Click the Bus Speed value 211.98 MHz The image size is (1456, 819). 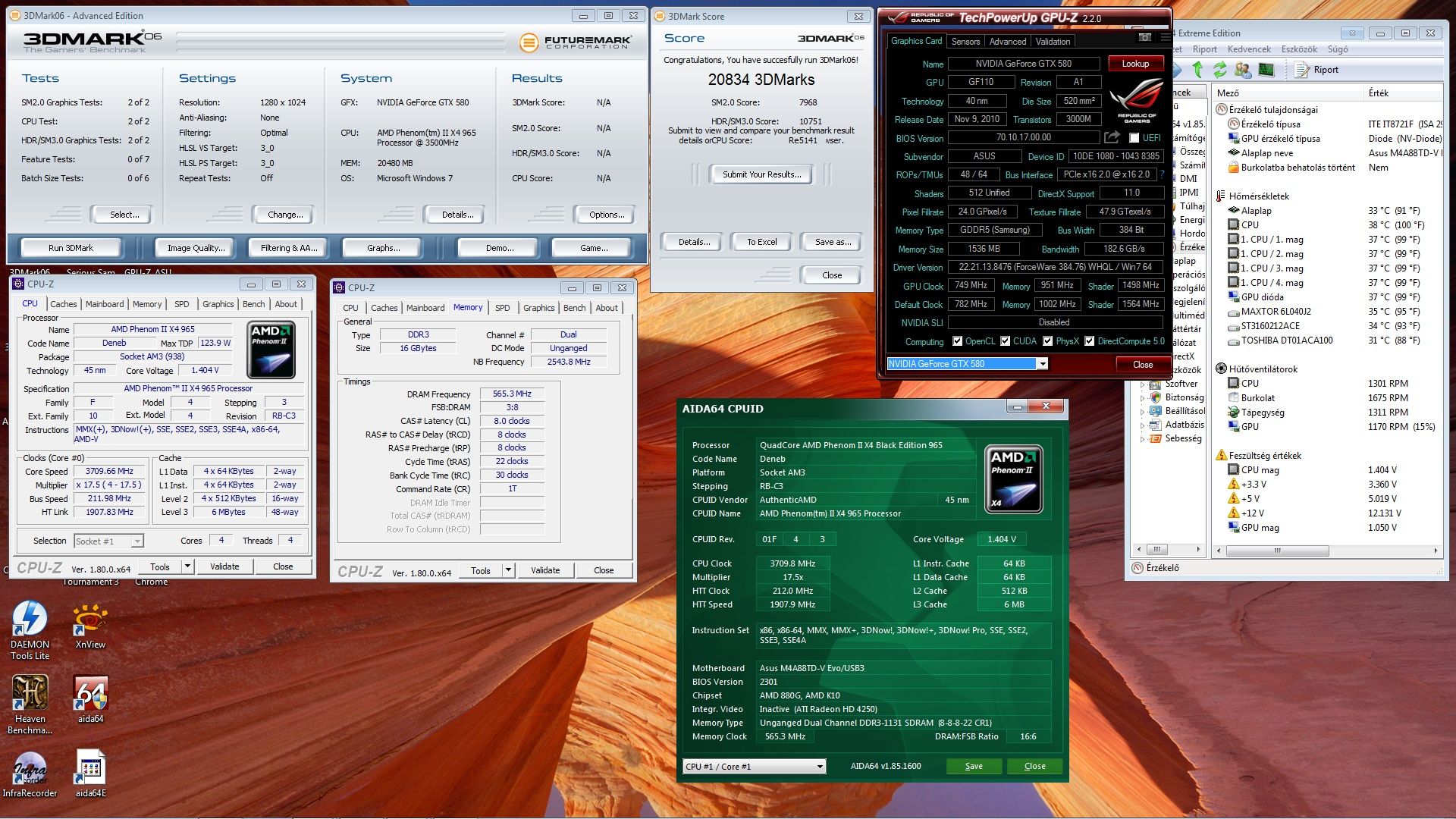(109, 498)
